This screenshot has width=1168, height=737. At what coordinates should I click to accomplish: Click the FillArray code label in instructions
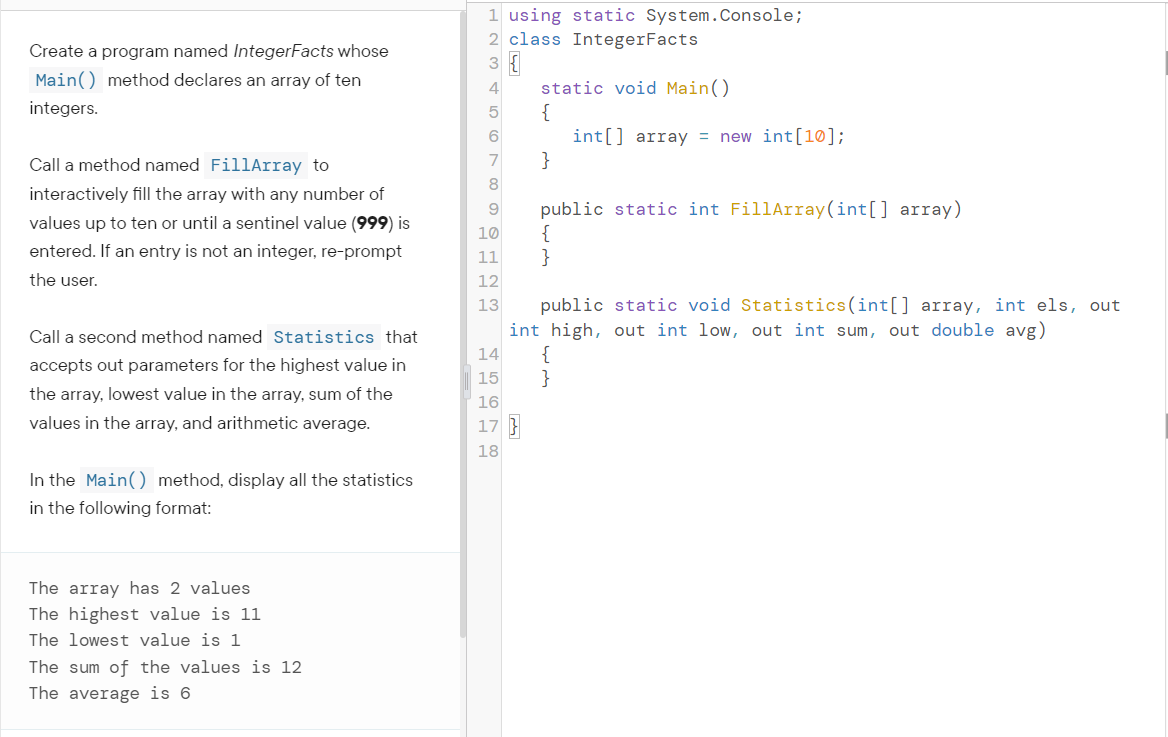(x=257, y=165)
